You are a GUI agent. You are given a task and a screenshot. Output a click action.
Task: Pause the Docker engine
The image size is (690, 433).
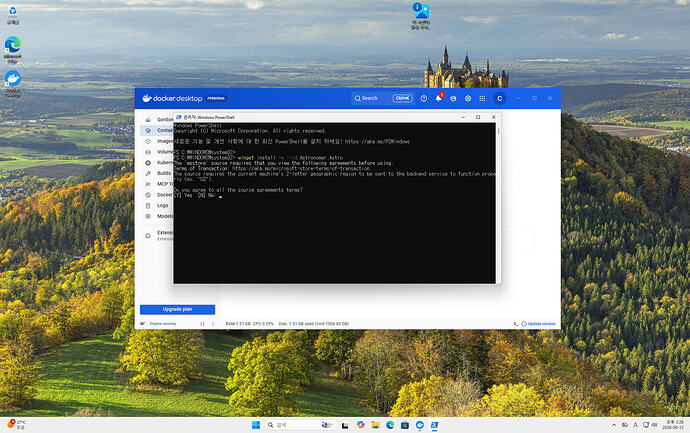202,324
